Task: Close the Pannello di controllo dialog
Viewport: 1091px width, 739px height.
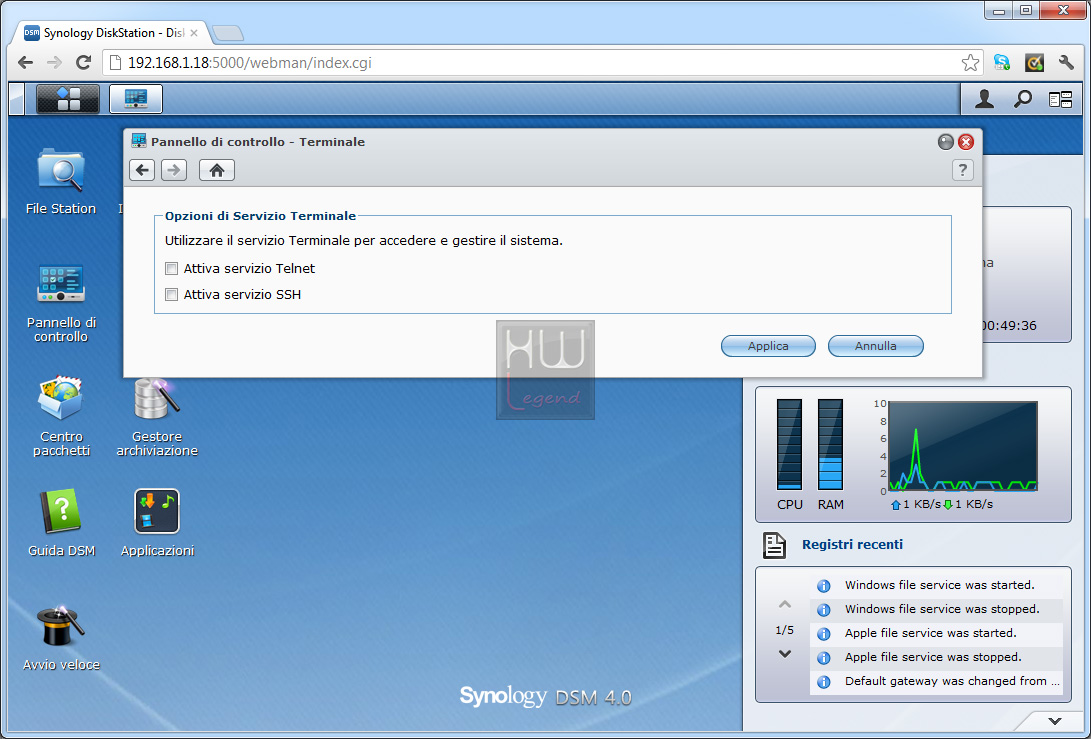Action: (966, 142)
